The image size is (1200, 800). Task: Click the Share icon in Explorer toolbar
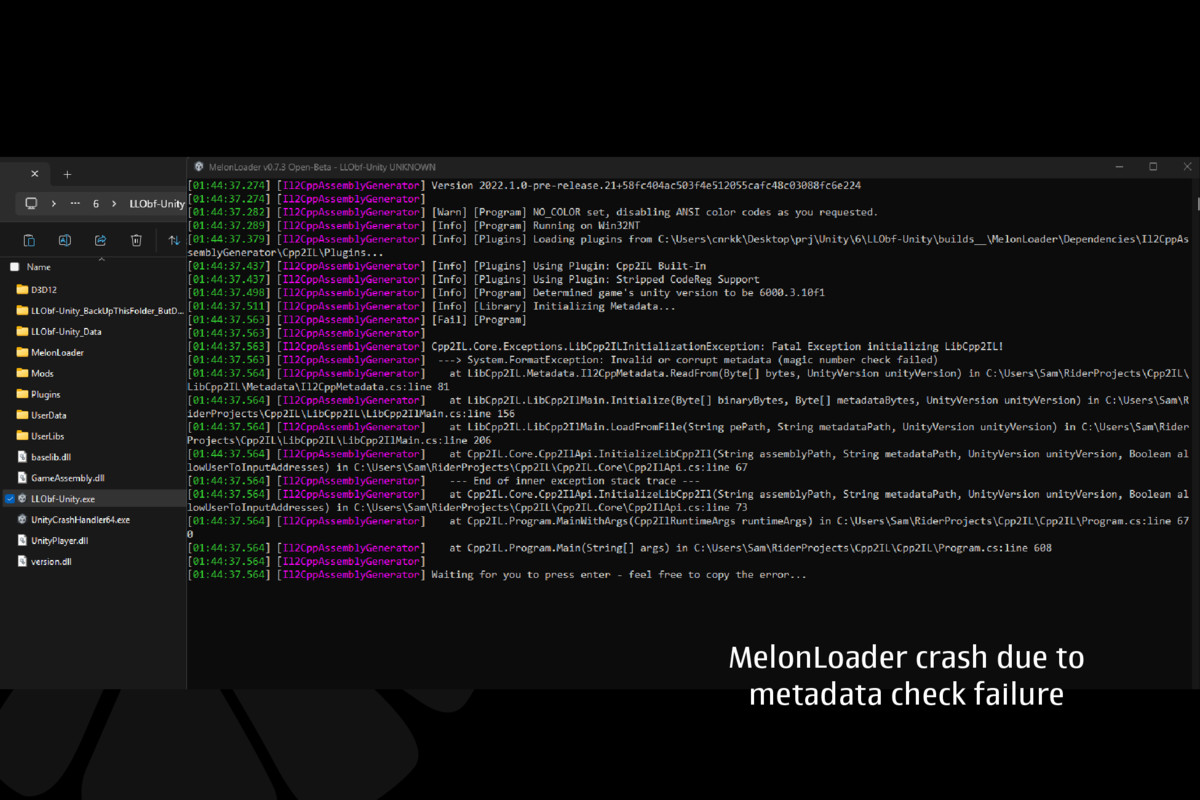(x=100, y=240)
